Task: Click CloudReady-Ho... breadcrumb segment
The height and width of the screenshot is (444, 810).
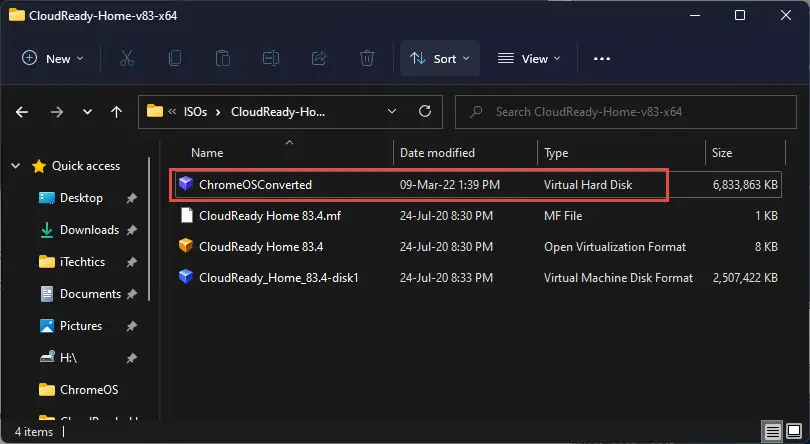Action: [x=278, y=112]
